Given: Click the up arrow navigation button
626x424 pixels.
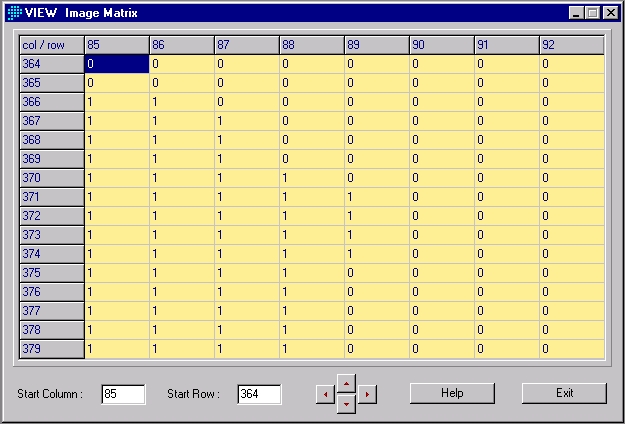Looking at the screenshot, I should (346, 383).
